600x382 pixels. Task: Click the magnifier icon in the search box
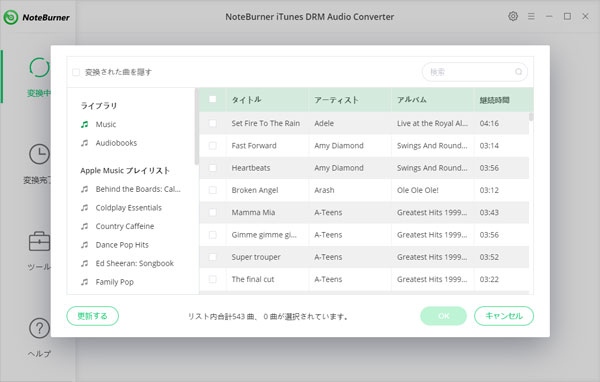coord(518,72)
